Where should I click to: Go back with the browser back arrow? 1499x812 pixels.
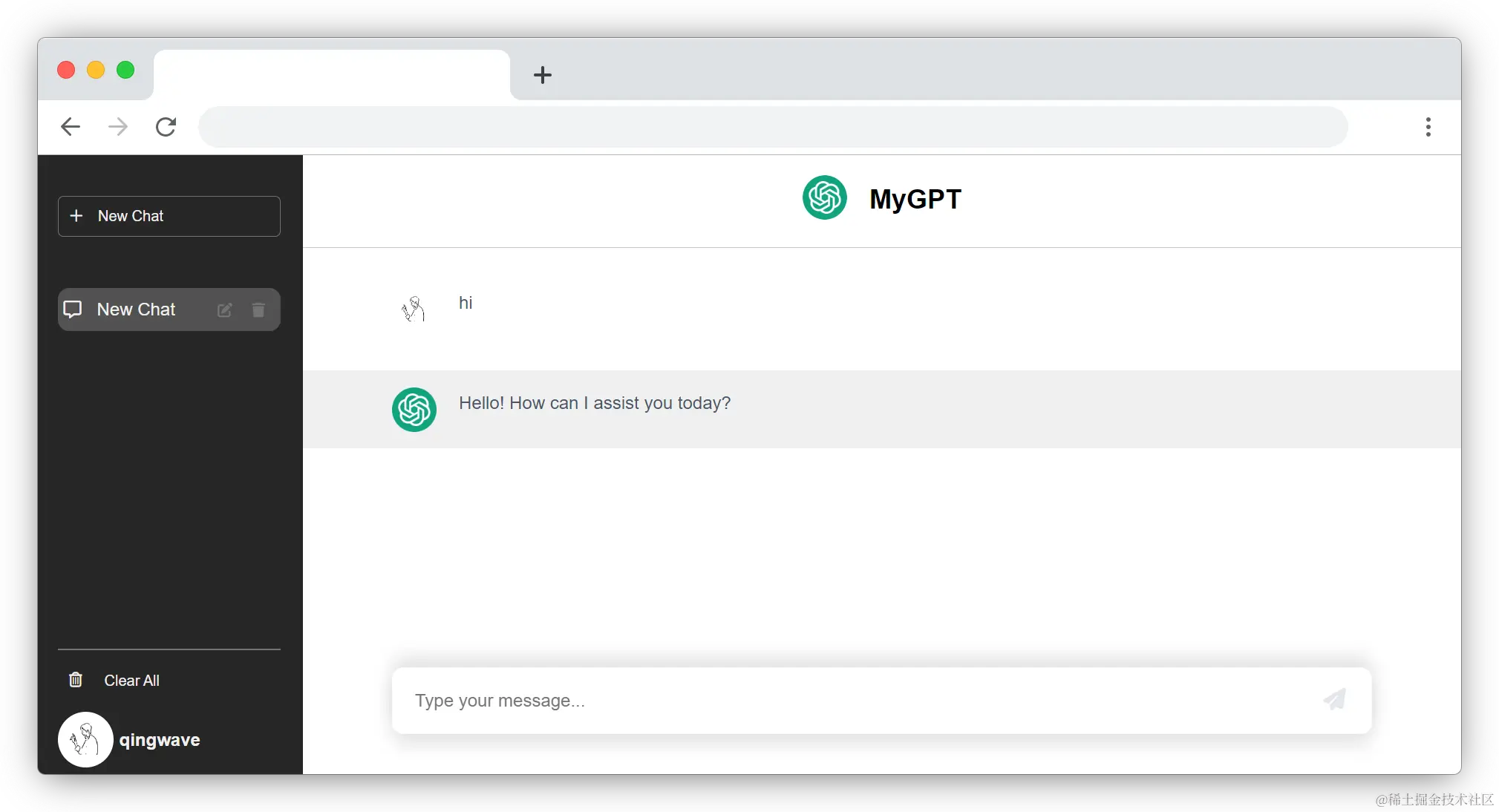(71, 127)
